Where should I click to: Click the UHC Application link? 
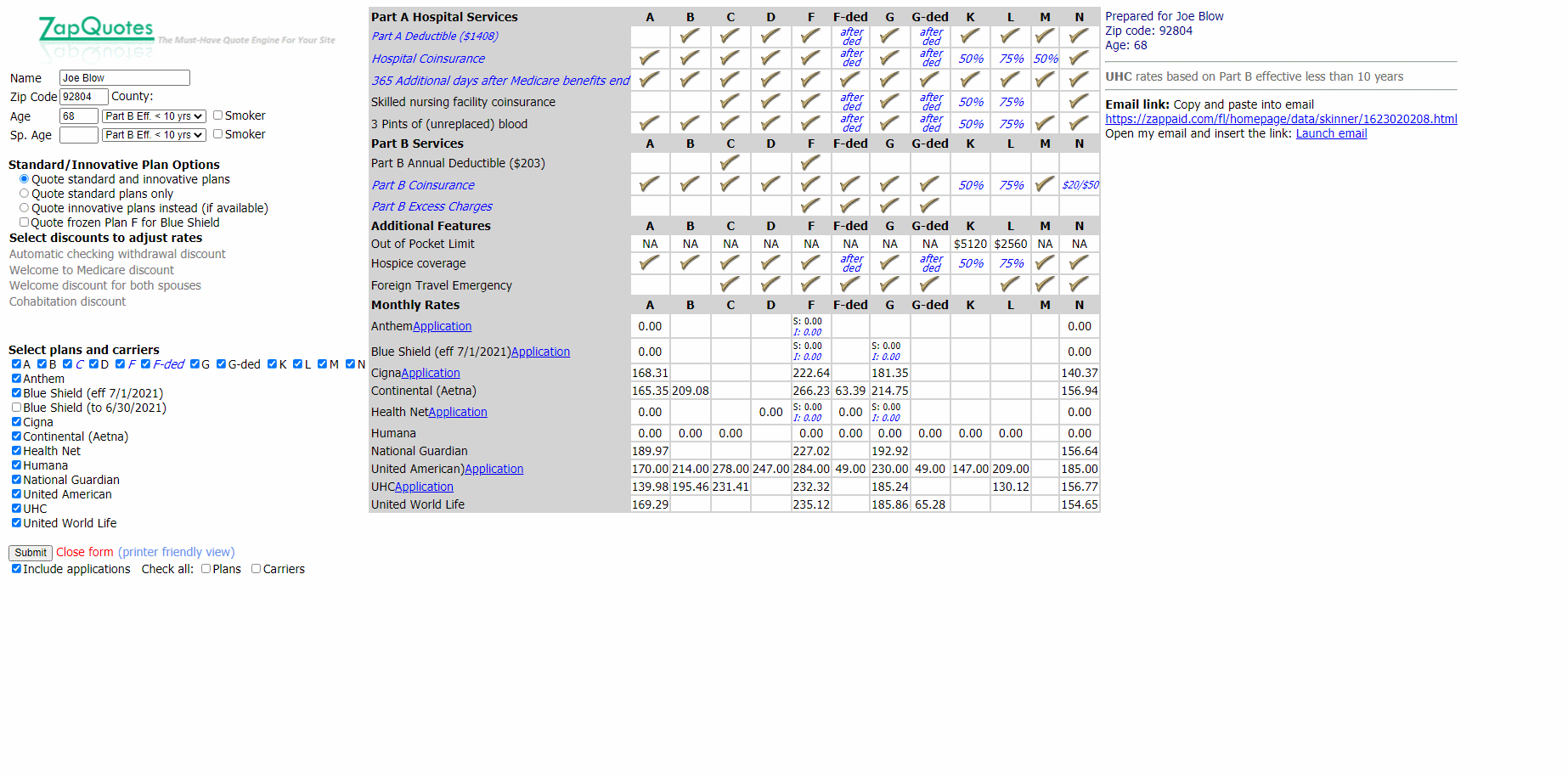424,487
